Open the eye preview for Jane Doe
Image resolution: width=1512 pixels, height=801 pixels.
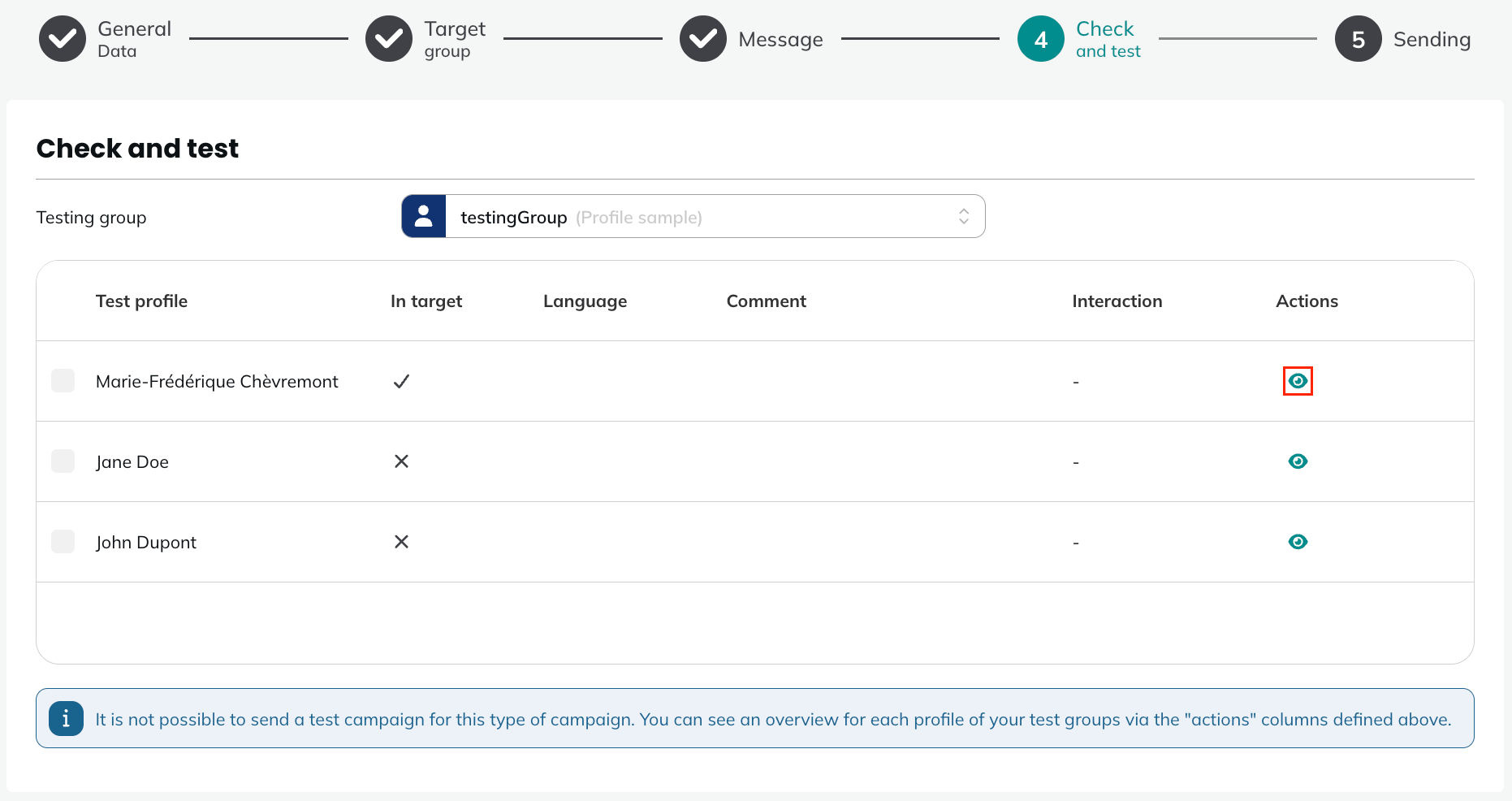point(1298,461)
